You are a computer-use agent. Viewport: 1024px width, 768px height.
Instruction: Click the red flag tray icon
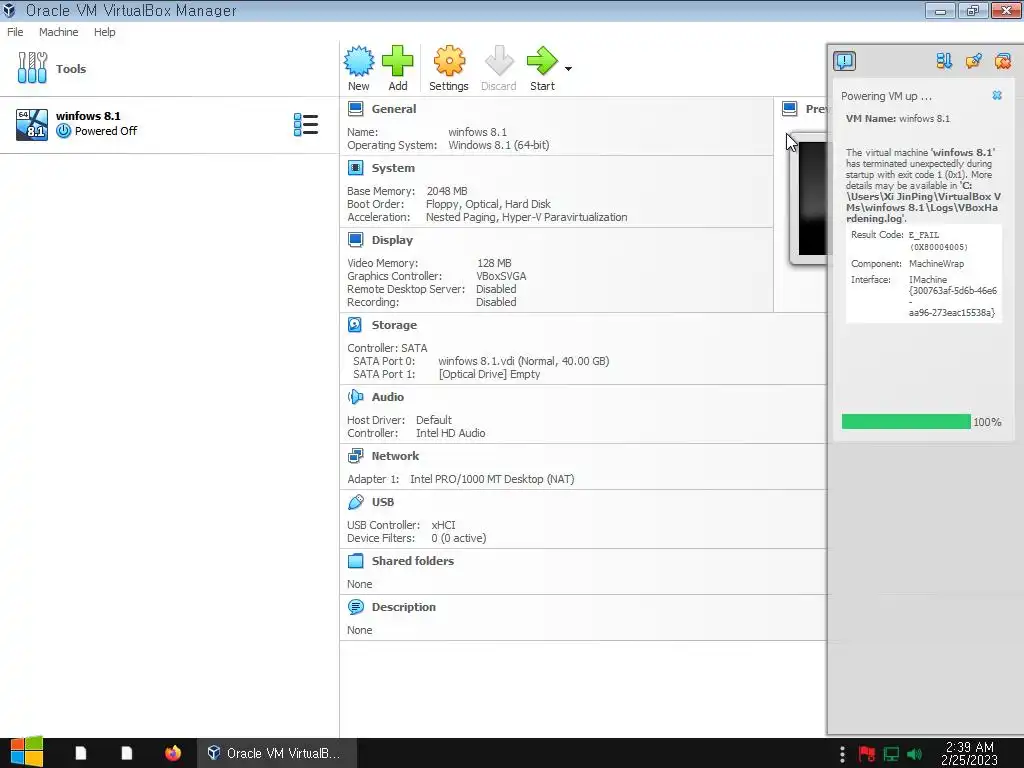click(867, 754)
